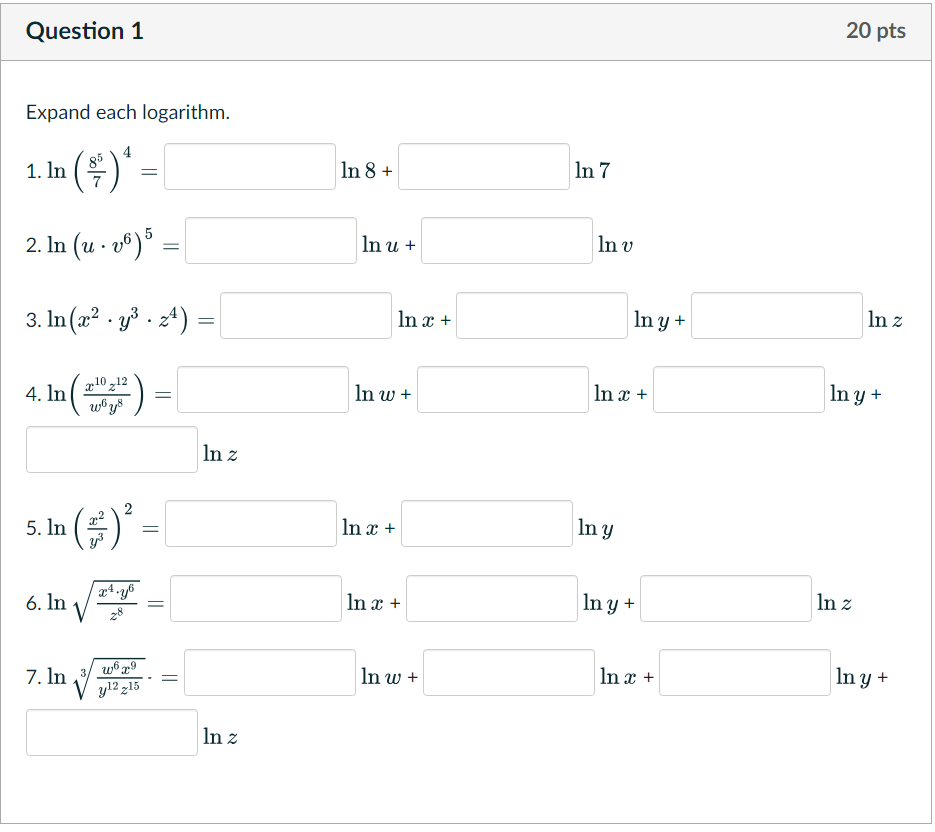Click the ln 8 coefficient field in problem 1
935x832 pixels.
tap(249, 166)
